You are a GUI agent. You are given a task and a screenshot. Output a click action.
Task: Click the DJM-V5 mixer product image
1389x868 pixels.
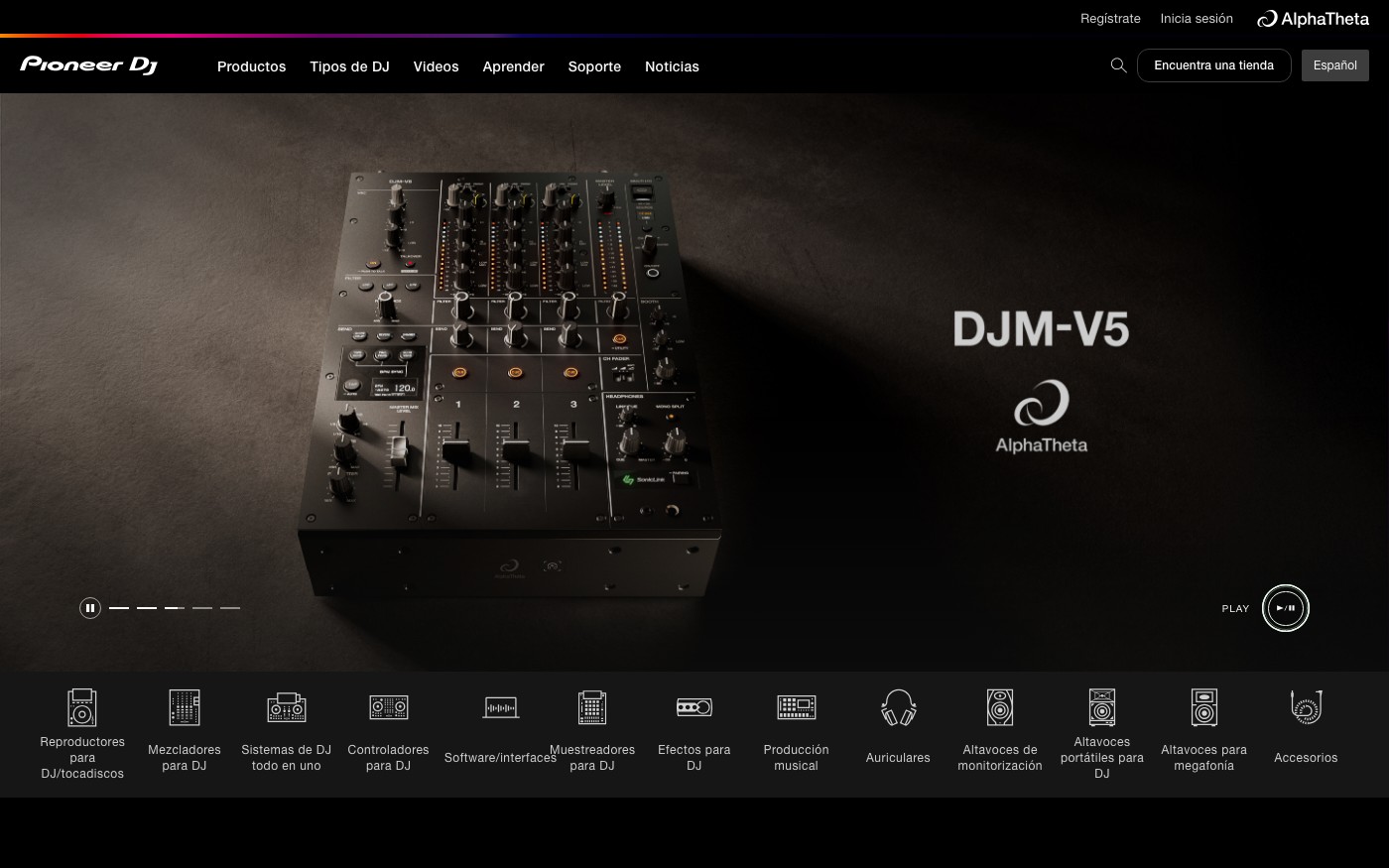[511, 382]
